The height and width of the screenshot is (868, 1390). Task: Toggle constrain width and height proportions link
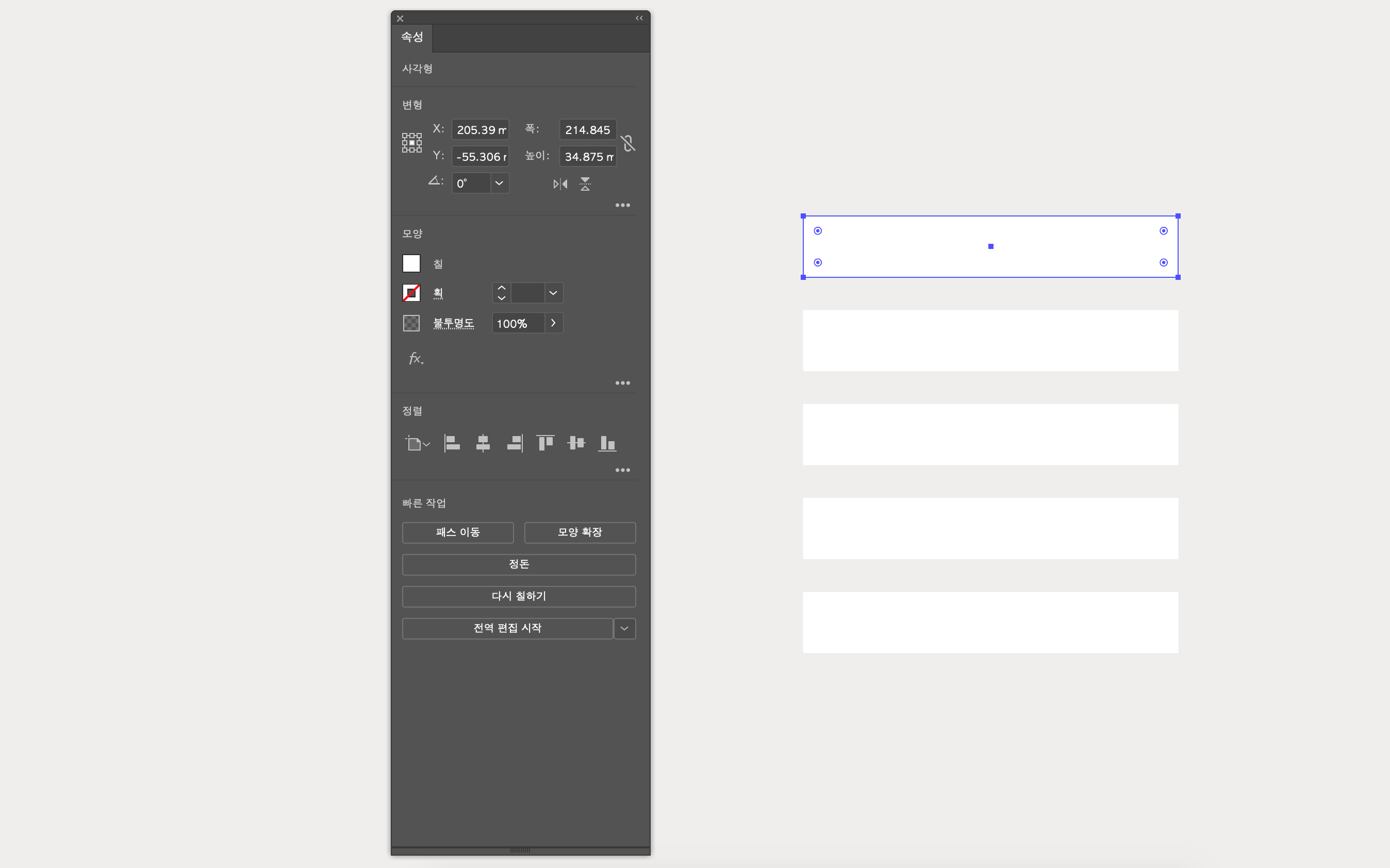[627, 143]
